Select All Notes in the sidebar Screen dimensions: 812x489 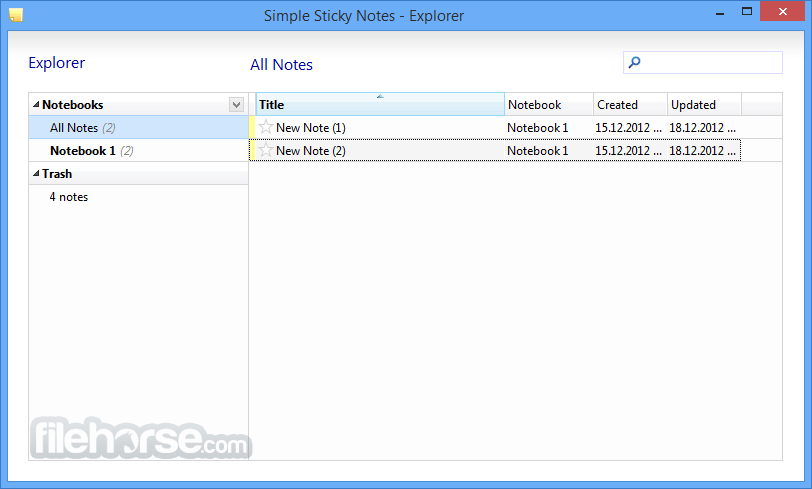coord(139,127)
